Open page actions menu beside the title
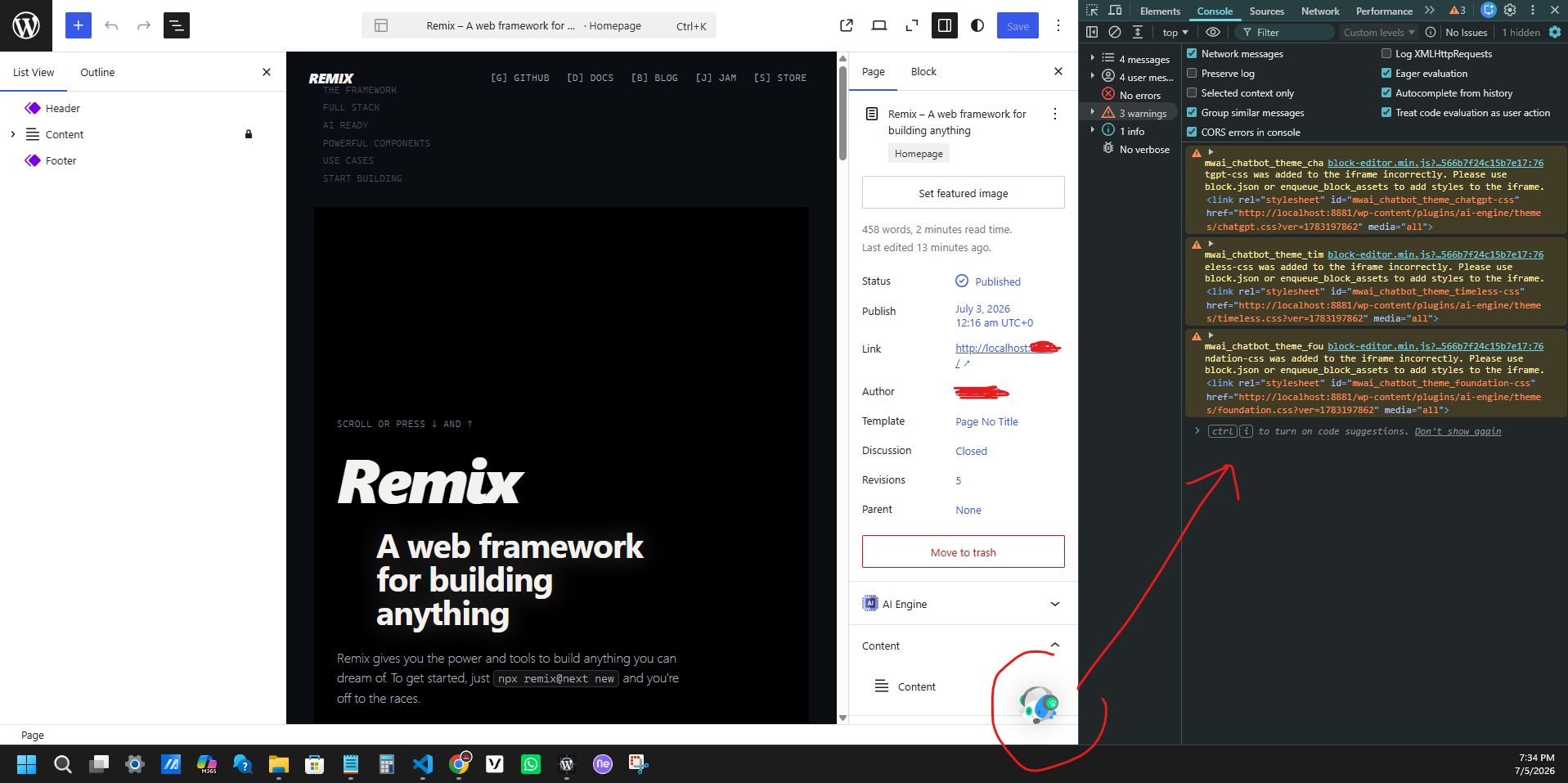 point(1055,114)
